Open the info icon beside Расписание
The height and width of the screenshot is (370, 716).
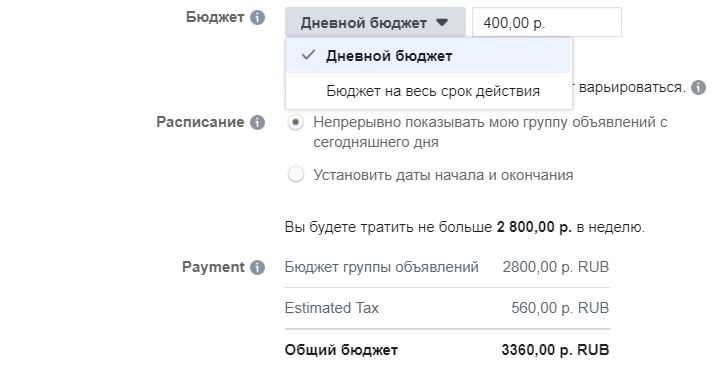(258, 122)
